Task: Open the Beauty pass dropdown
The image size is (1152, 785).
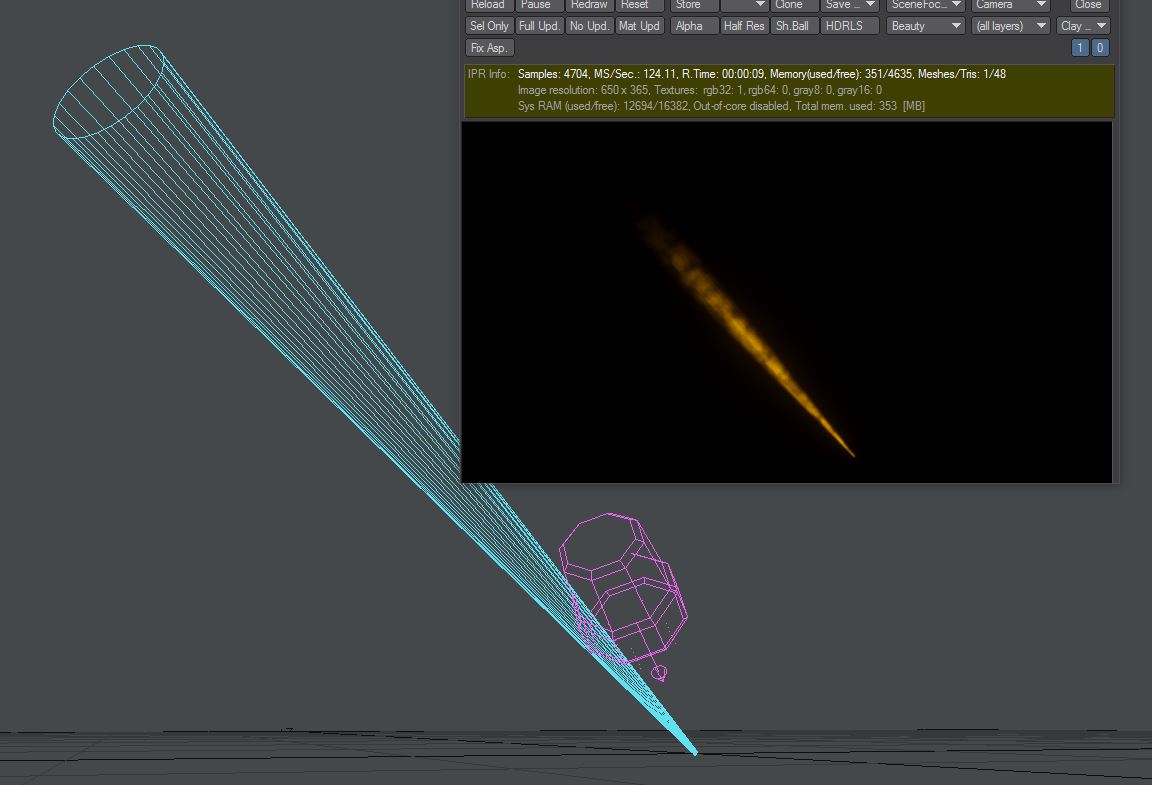Action: coord(926,26)
